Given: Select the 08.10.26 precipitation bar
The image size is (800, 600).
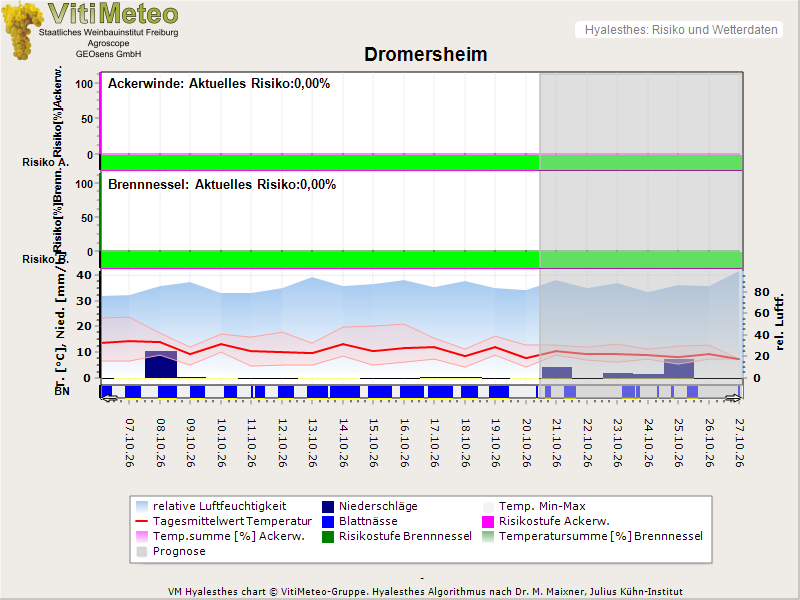Looking at the screenshot, I should click(161, 364).
